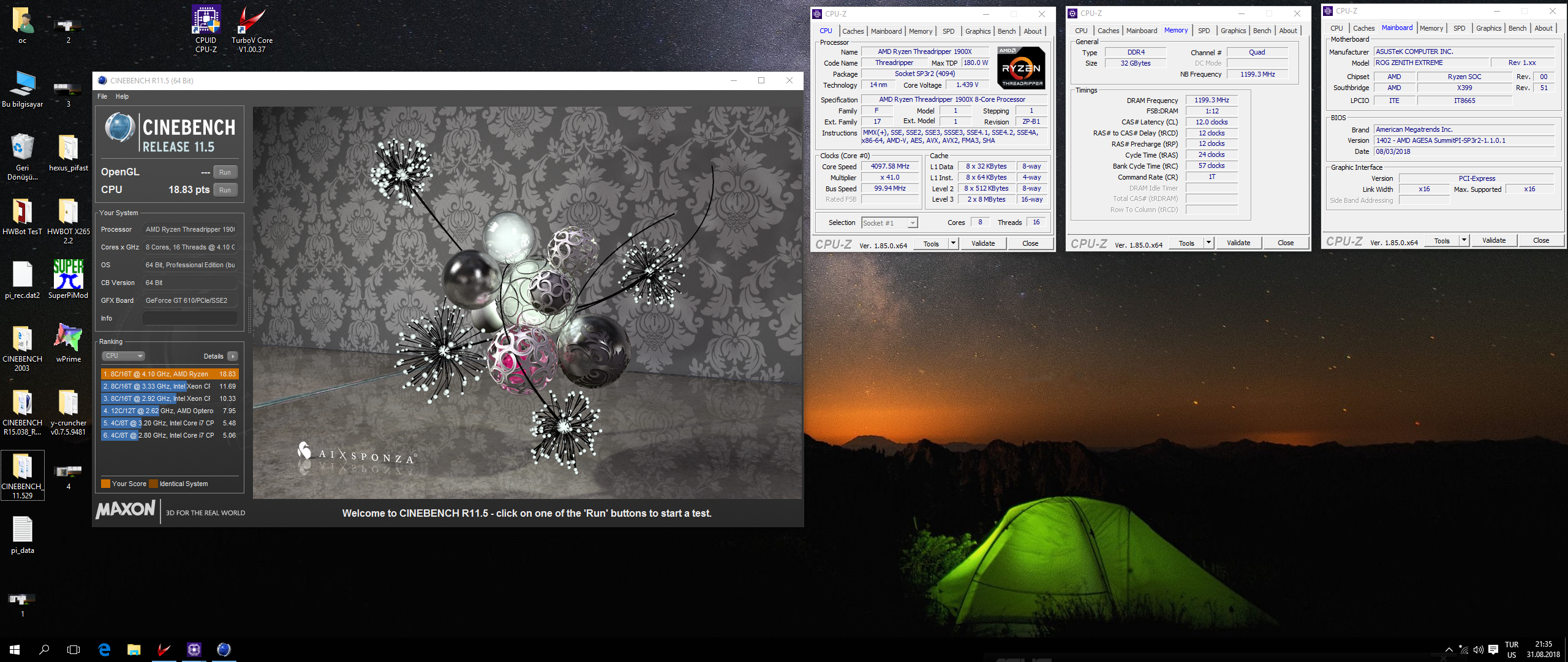Open taskbar search magnifier
This screenshot has width=1568, height=662.
(x=44, y=650)
